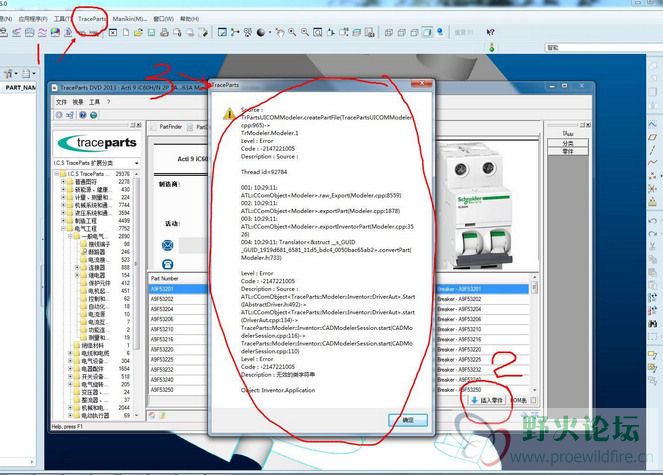Image resolution: width=663 pixels, height=475 pixels.
Task: Expand the 电气设备 folder node
Action: (x=70, y=361)
